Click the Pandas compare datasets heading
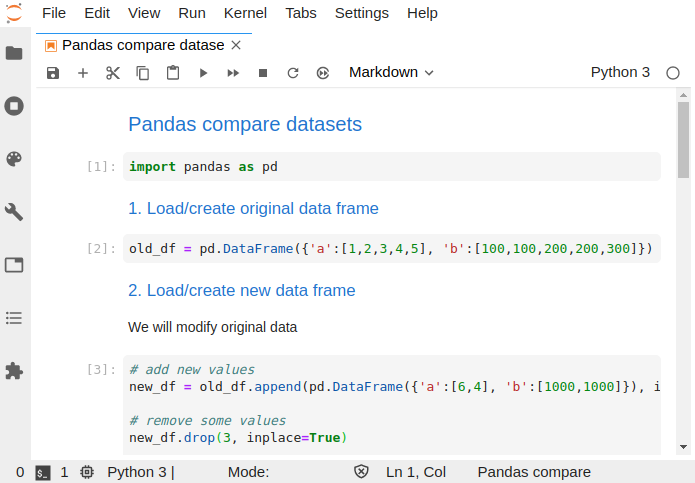Viewport: 695px width, 483px height. click(245, 124)
